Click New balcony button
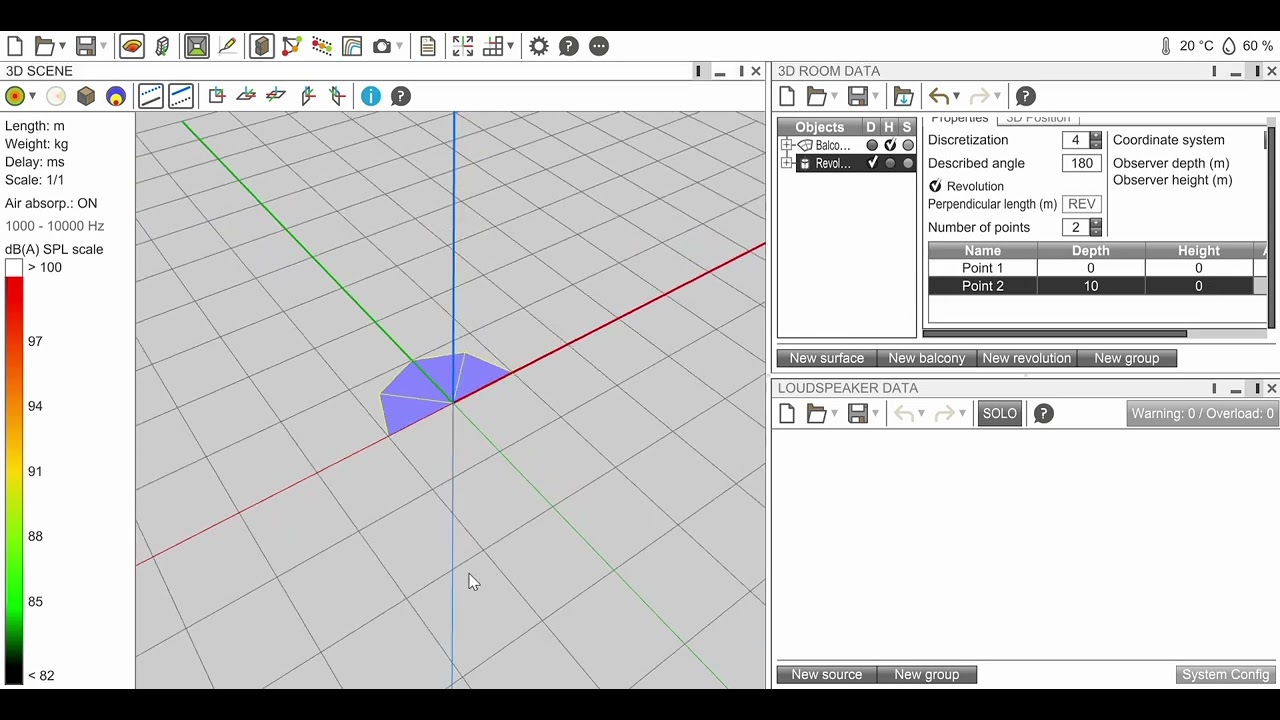The width and height of the screenshot is (1280, 720). pos(927,358)
